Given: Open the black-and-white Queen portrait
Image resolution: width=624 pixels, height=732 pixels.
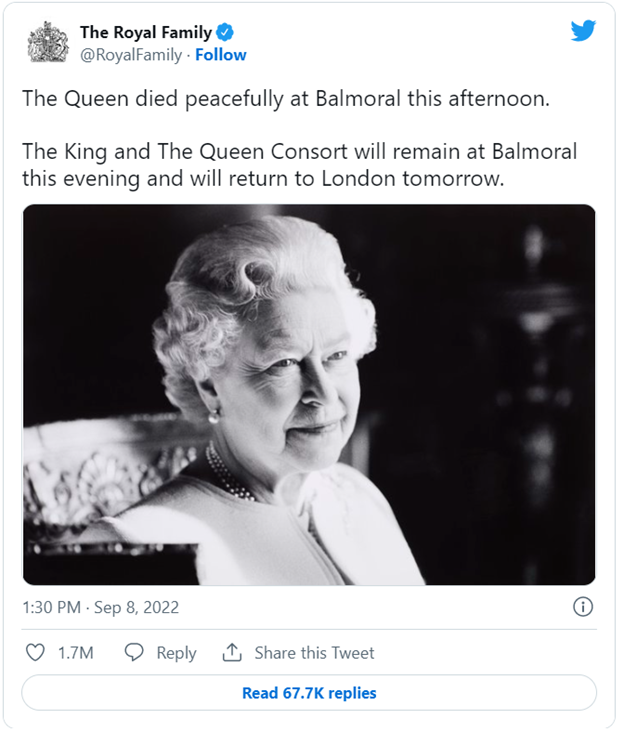Looking at the screenshot, I should (309, 394).
